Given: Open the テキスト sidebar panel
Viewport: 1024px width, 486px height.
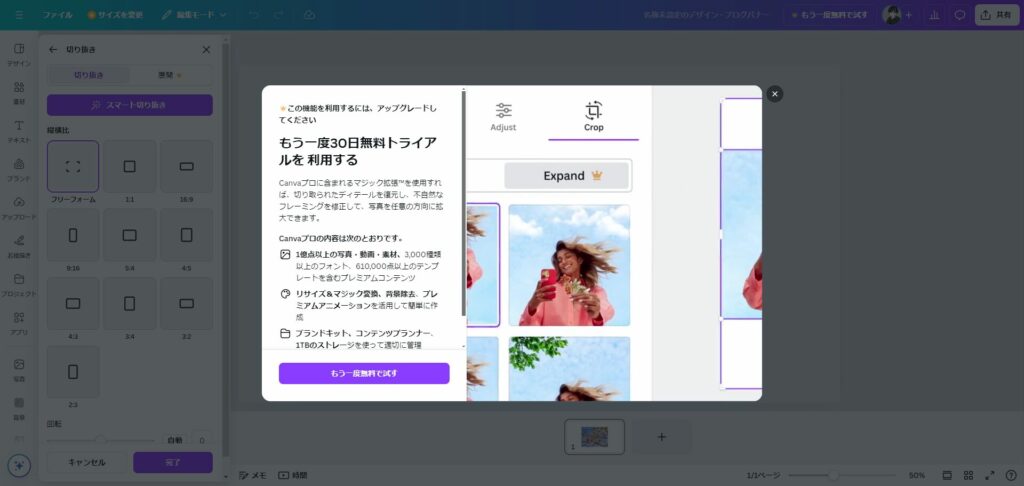Looking at the screenshot, I should tap(19, 132).
